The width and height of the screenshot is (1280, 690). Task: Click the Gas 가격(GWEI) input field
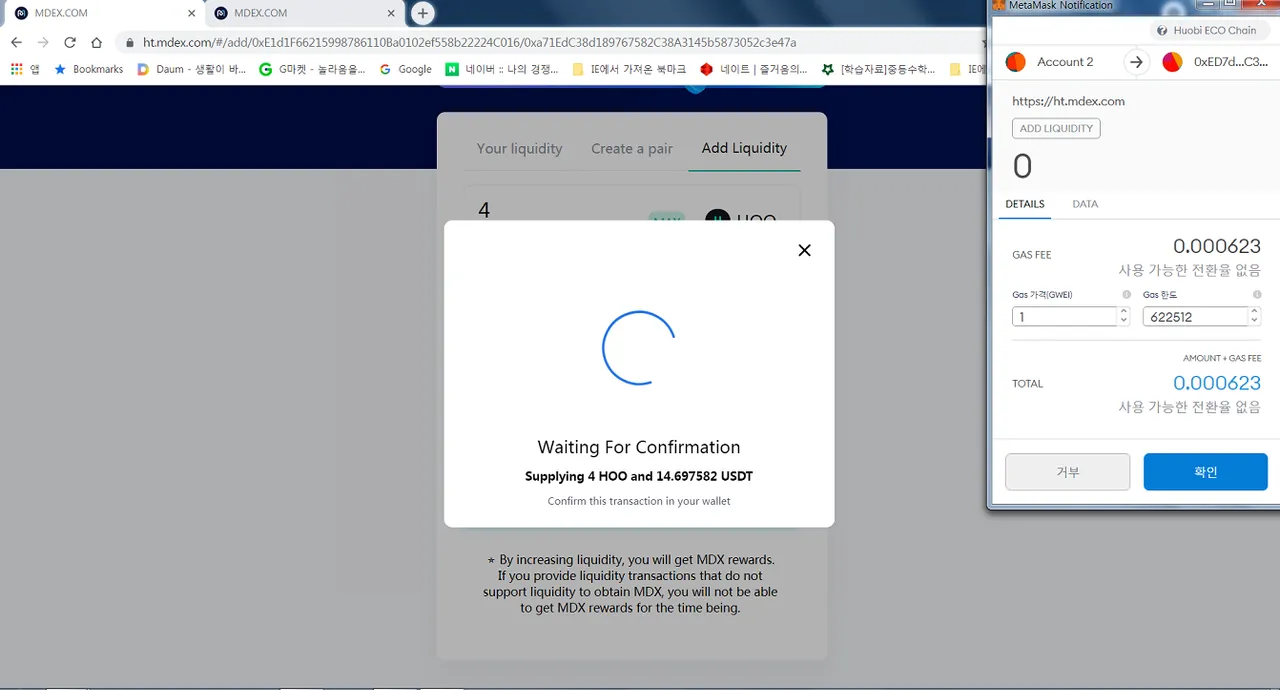[1064, 316]
